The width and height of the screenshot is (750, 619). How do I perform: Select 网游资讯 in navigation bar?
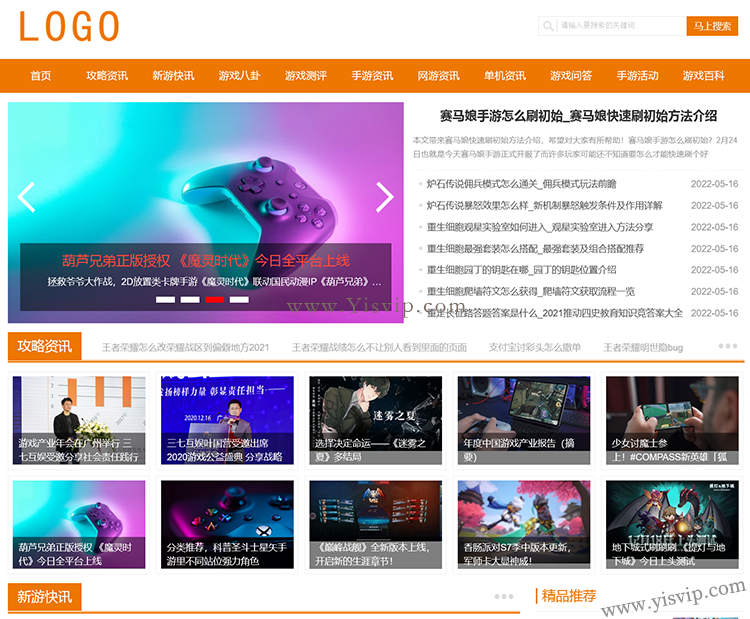tap(439, 76)
